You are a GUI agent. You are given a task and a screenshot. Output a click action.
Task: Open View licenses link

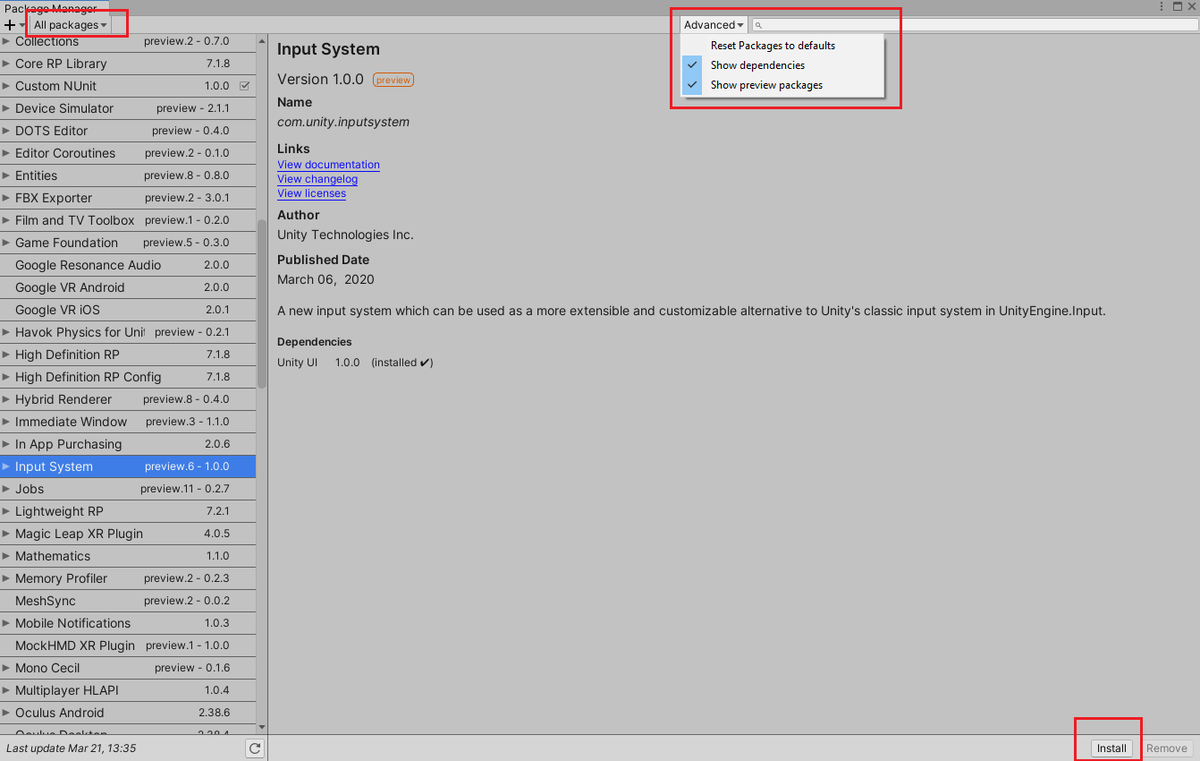click(311, 193)
